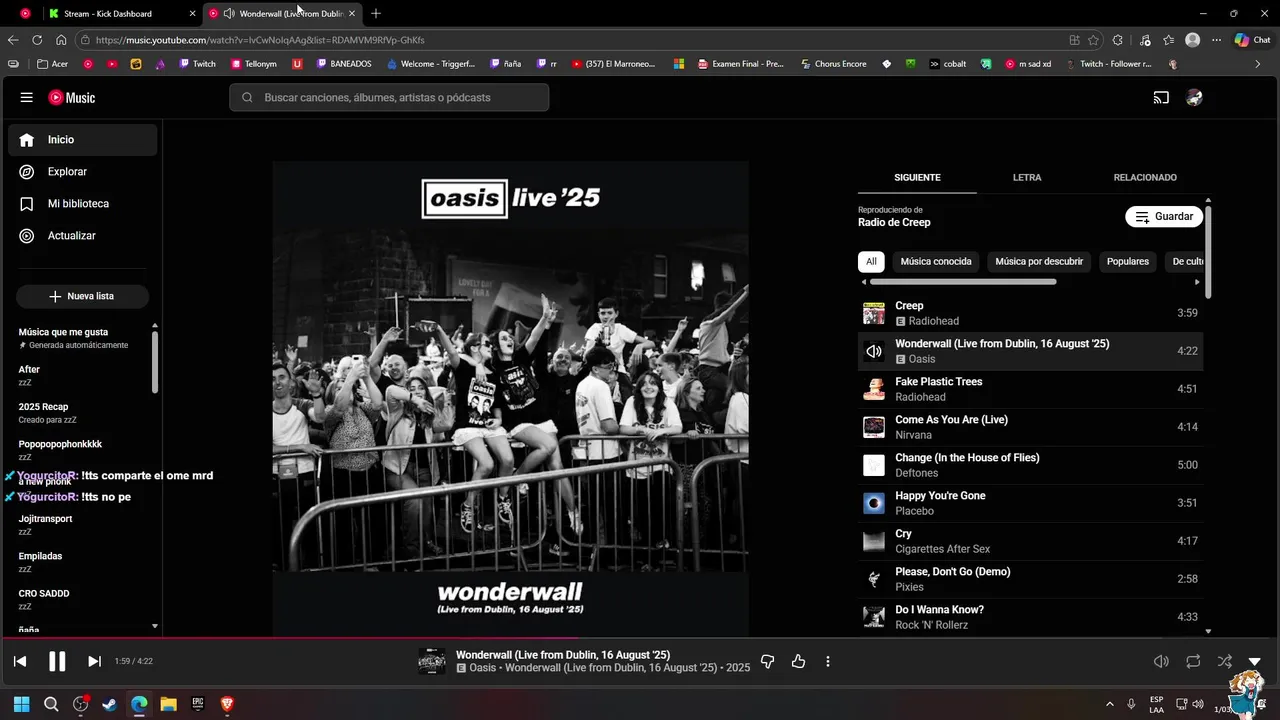Open Steam from the taskbar
Image resolution: width=1280 pixels, height=720 pixels.
pos(110,704)
